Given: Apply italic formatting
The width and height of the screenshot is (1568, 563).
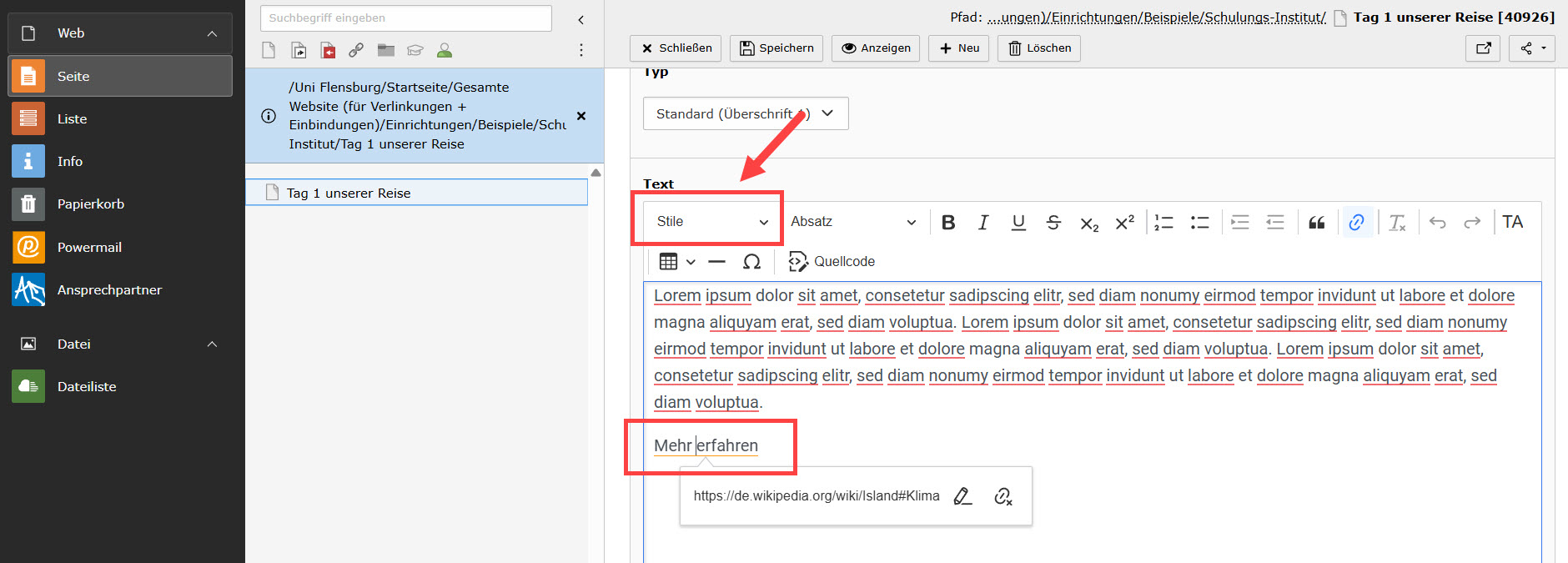Looking at the screenshot, I should pyautogui.click(x=983, y=222).
